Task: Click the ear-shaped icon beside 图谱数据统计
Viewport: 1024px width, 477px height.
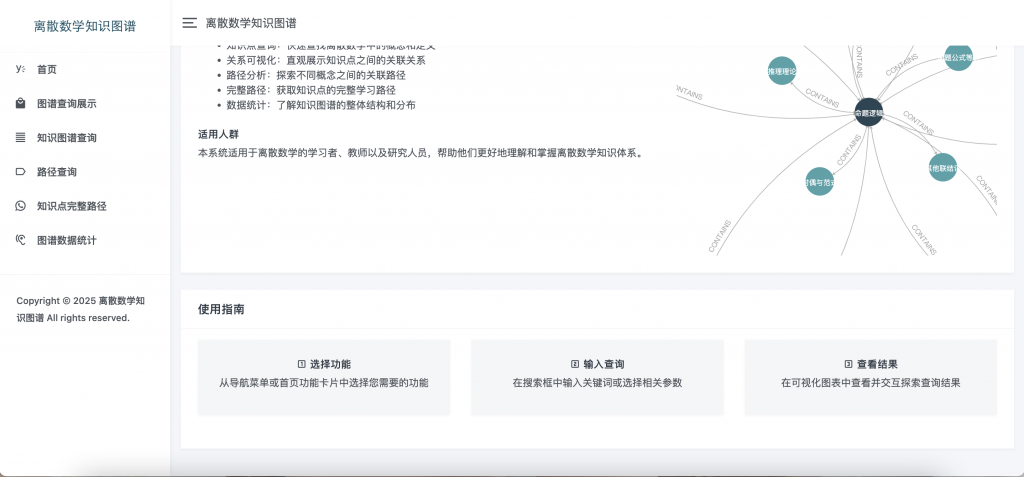Action: [20, 240]
